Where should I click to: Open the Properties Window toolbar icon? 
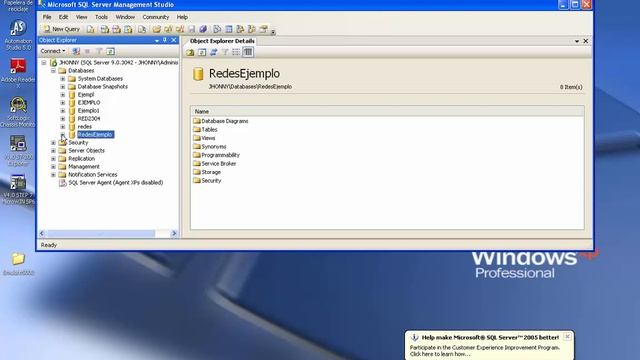point(264,29)
